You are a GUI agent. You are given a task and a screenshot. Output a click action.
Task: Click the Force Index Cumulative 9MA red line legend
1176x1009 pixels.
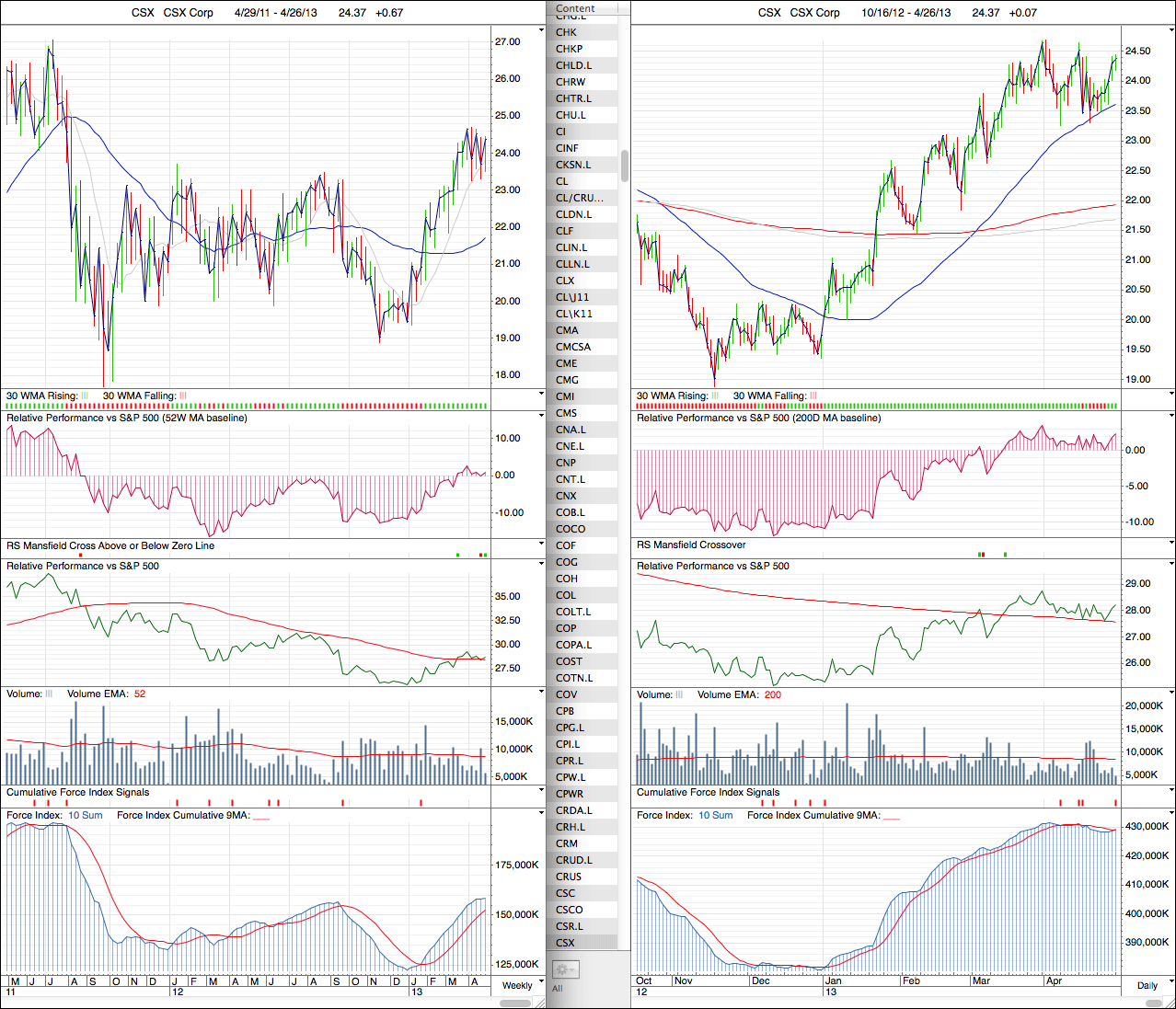click(261, 816)
